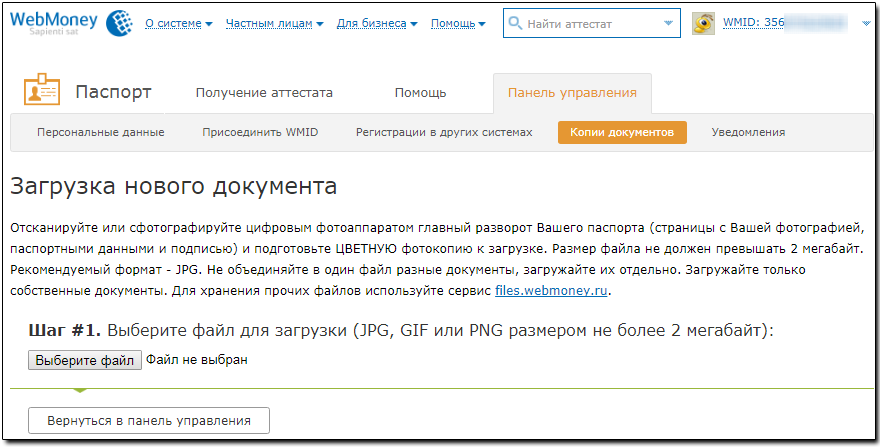This screenshot has height=448, width=880.
Task: Expand the 'О системе' dropdown menu
Action: (x=179, y=23)
